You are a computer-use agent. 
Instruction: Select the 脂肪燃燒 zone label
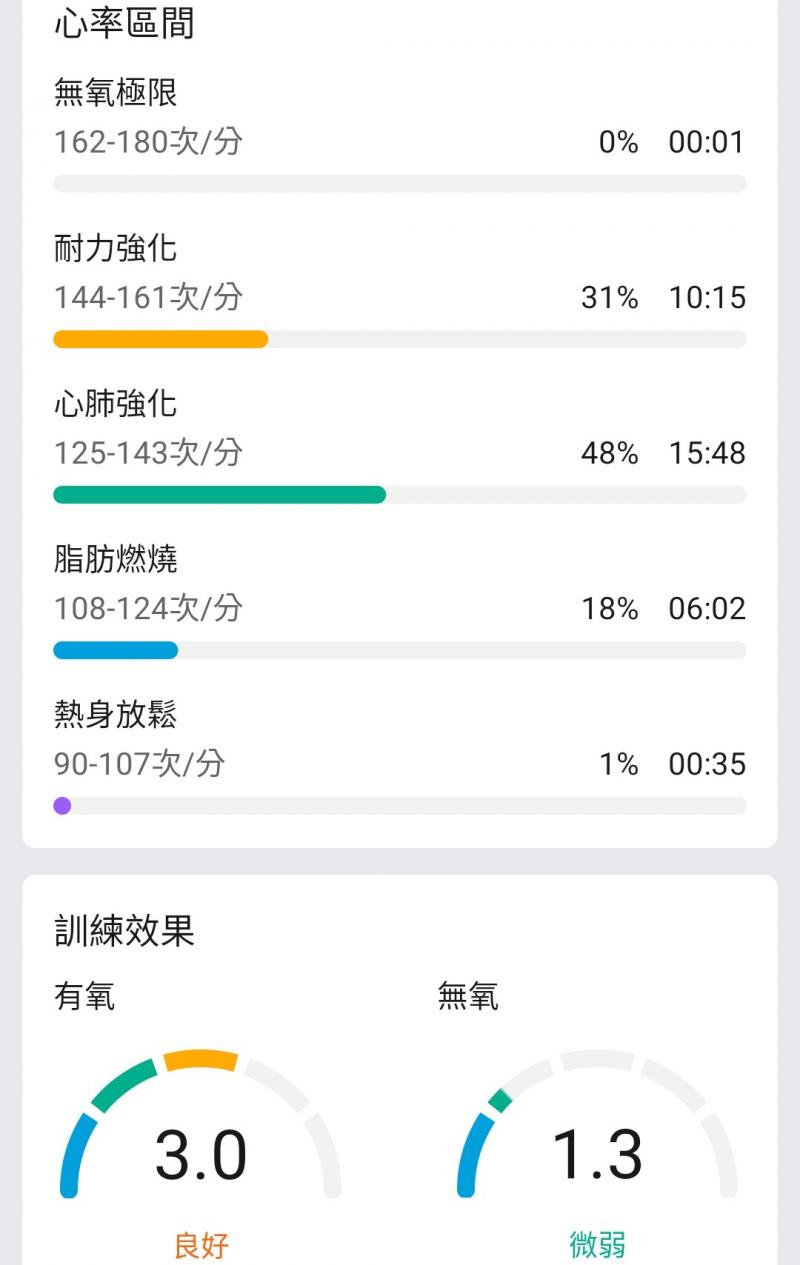(x=116, y=559)
